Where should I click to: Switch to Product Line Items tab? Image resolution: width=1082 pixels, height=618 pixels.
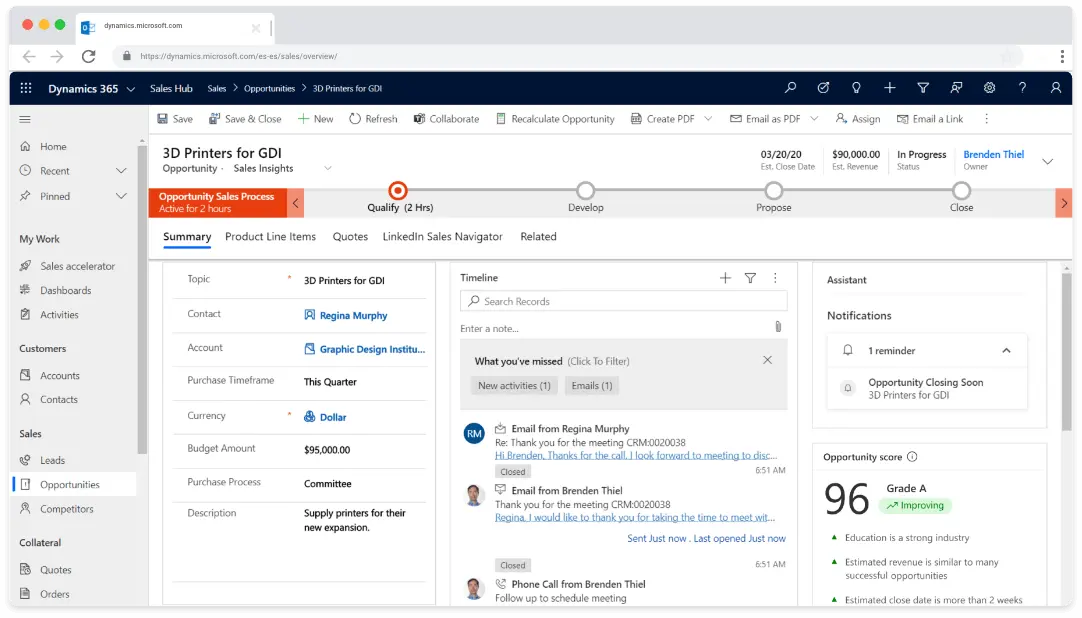coord(270,237)
